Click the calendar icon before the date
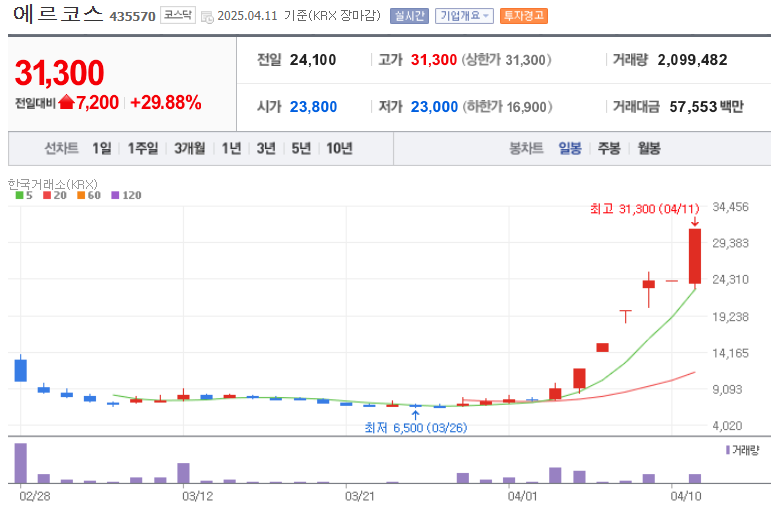The image size is (771, 510). [208, 17]
